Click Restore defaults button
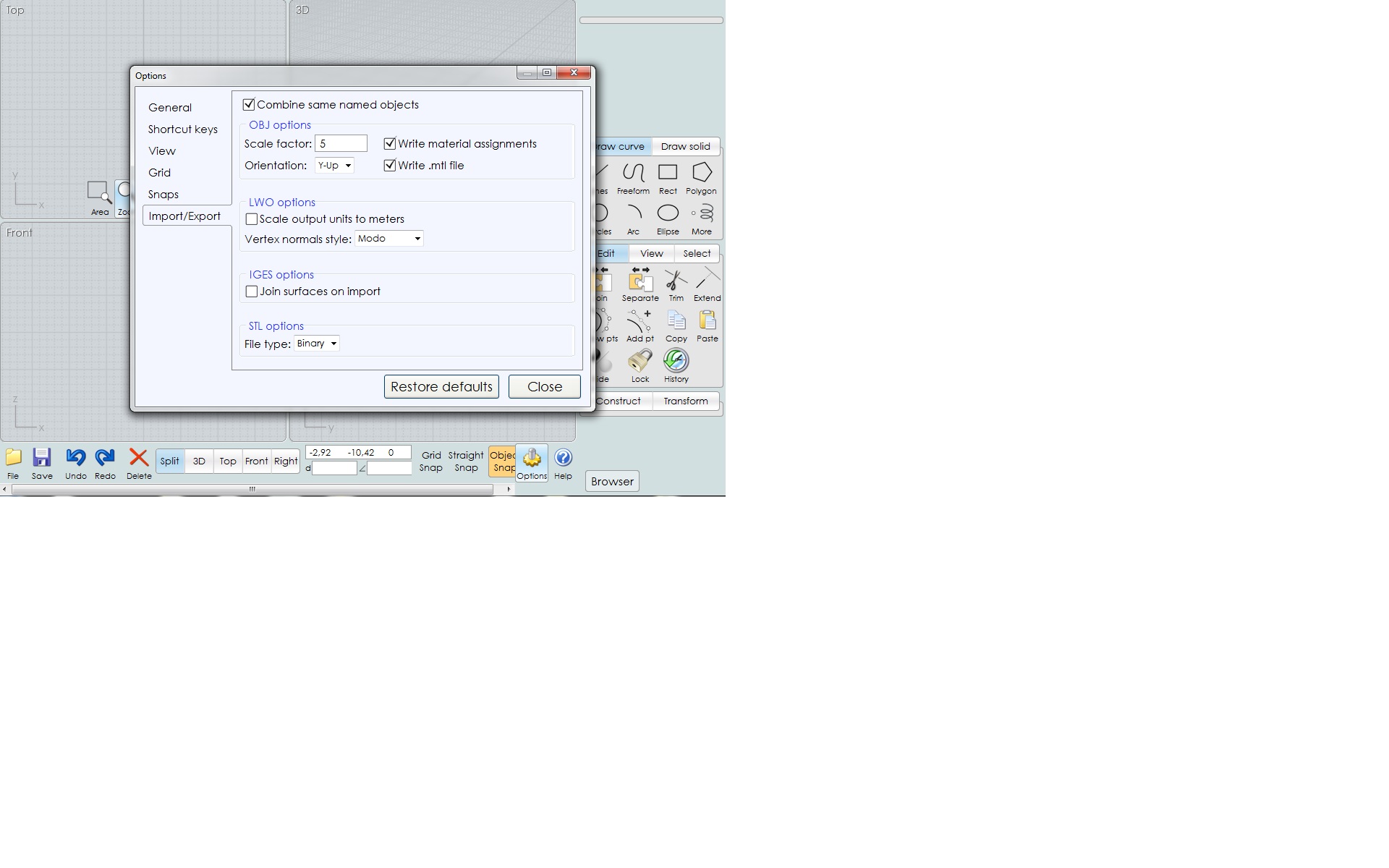This screenshot has height=868, width=1389. [441, 386]
